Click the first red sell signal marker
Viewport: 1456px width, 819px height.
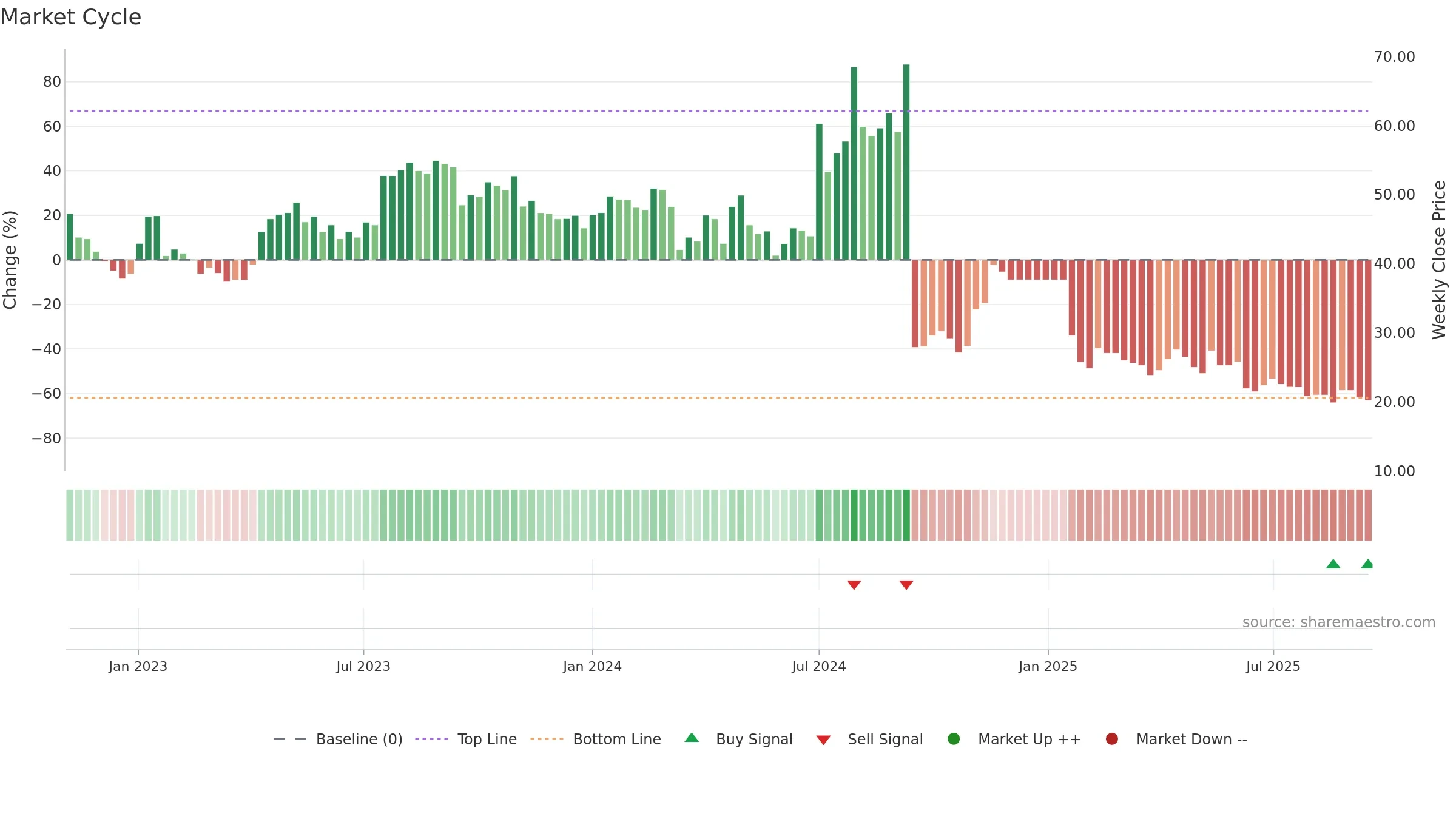[x=854, y=585]
